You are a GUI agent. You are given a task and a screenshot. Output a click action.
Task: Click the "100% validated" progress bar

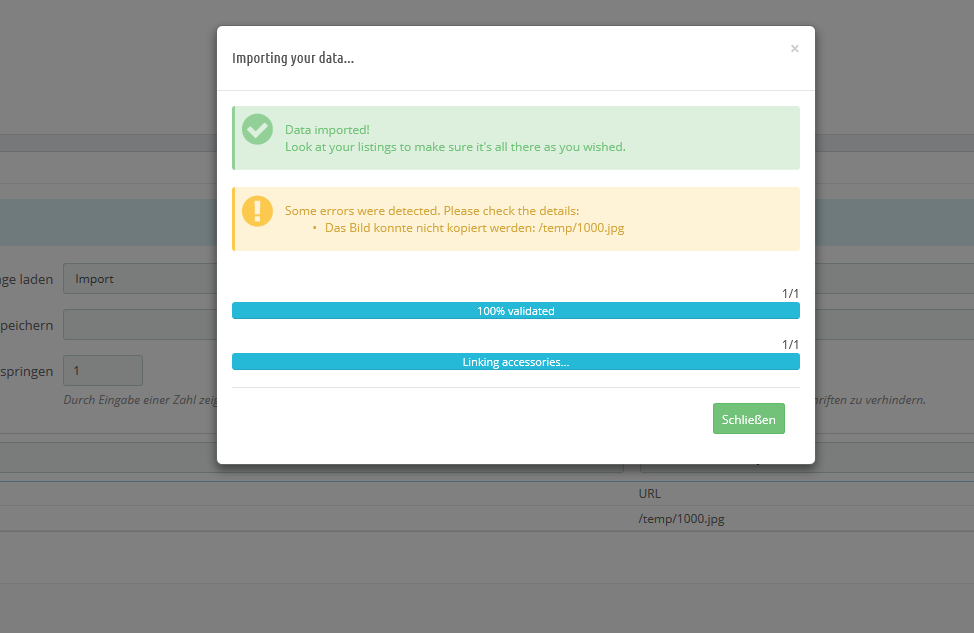click(x=515, y=311)
